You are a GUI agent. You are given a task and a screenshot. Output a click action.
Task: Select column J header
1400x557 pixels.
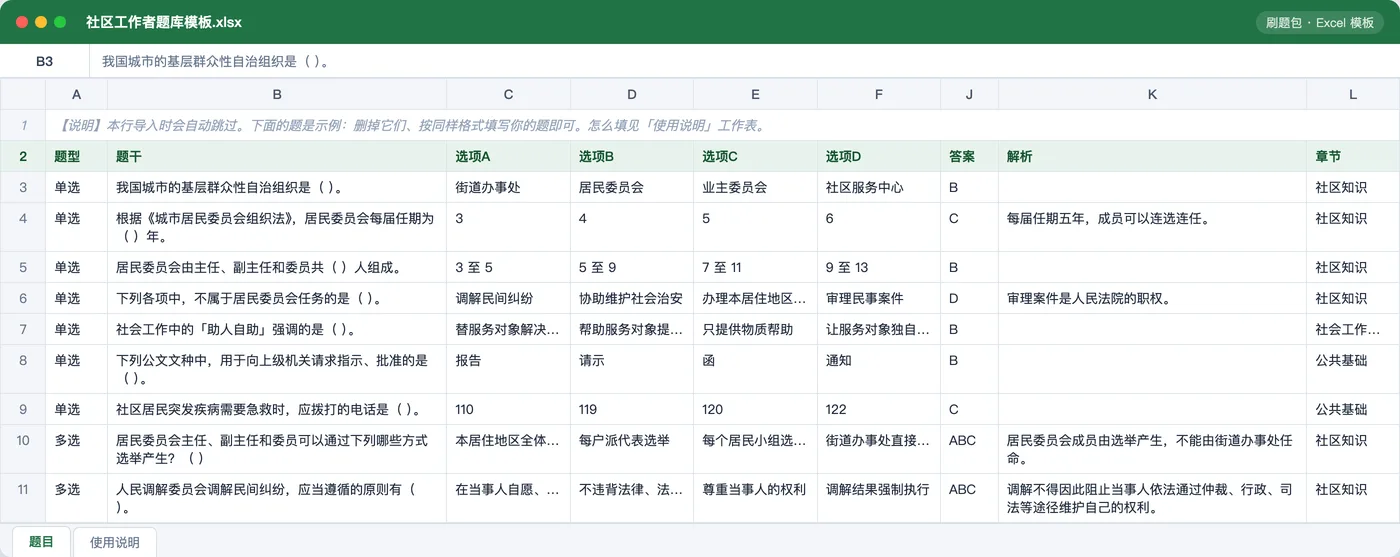click(x=969, y=94)
